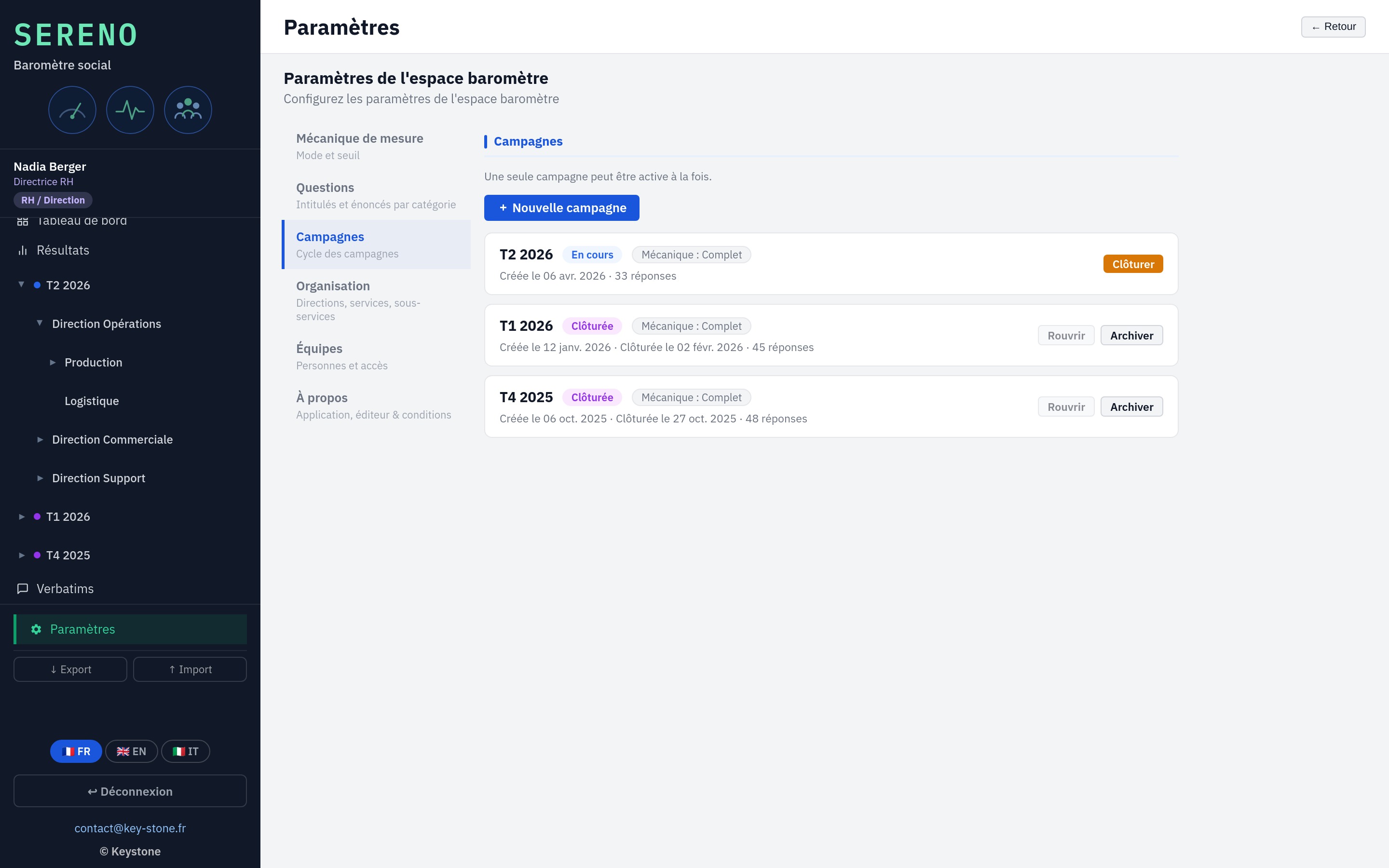Screen dimensions: 1389x868
Task: Clôturer the T2 2026 campaign
Action: click(1133, 264)
